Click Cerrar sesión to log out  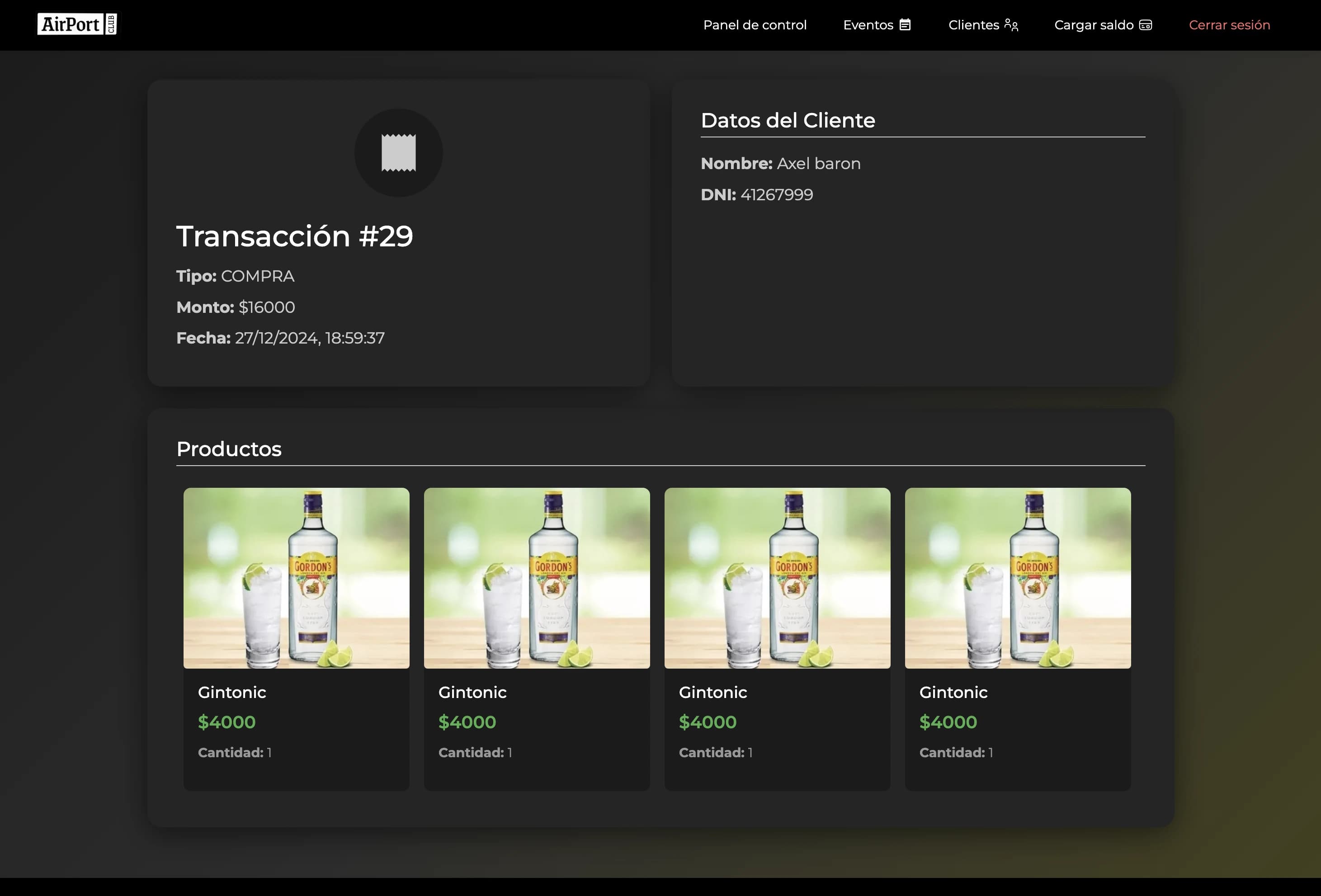(x=1230, y=24)
